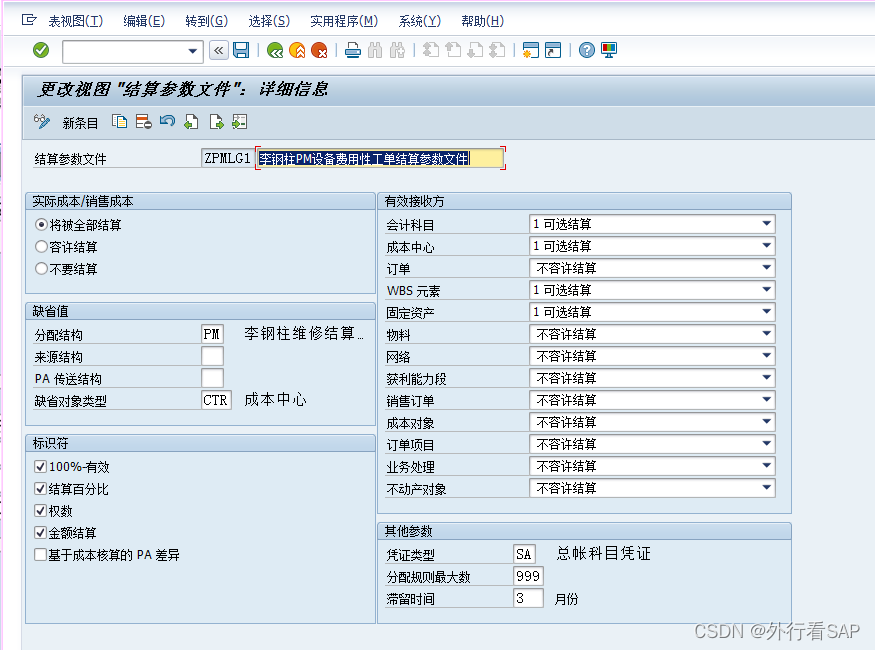Screen dimensions: 875x650
Task: Click the red Cancel icon
Action: click(319, 51)
